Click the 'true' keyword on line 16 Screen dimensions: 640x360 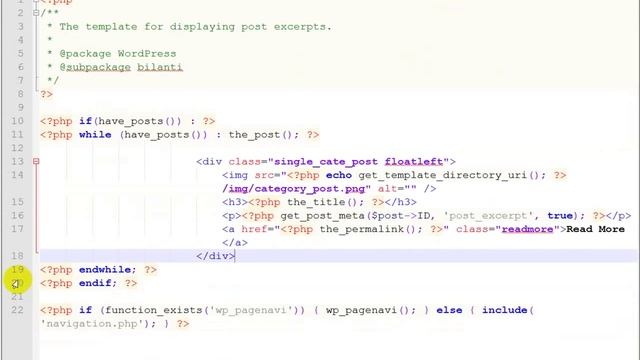pyautogui.click(x=560, y=216)
